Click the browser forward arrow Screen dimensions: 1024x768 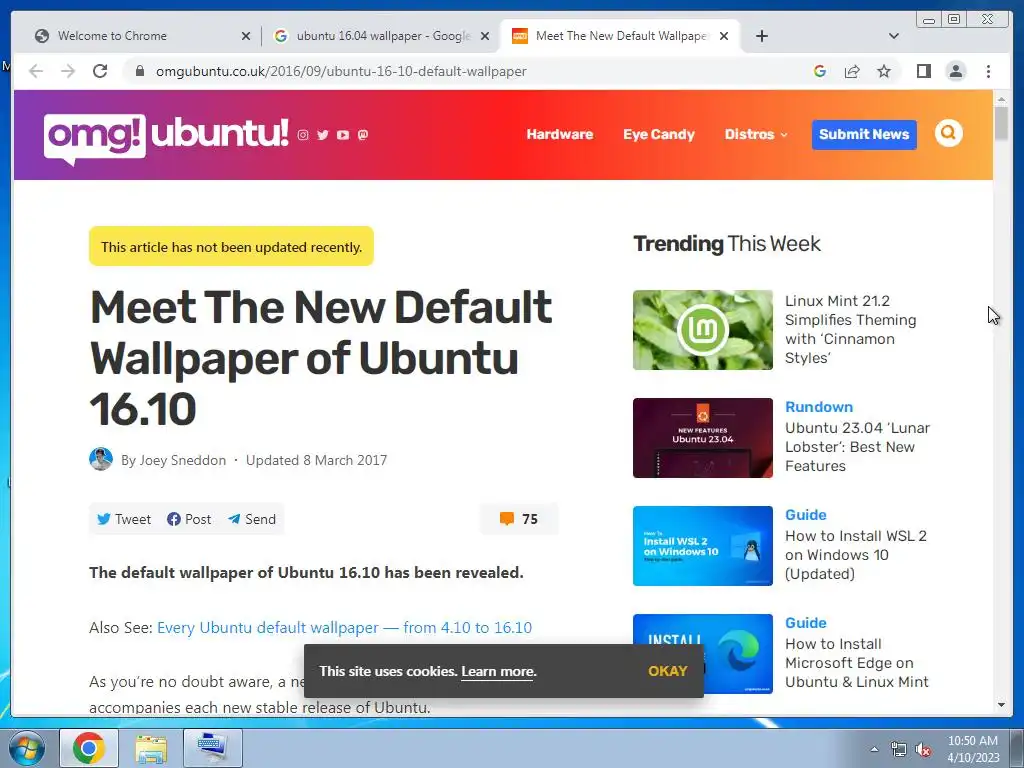[68, 71]
